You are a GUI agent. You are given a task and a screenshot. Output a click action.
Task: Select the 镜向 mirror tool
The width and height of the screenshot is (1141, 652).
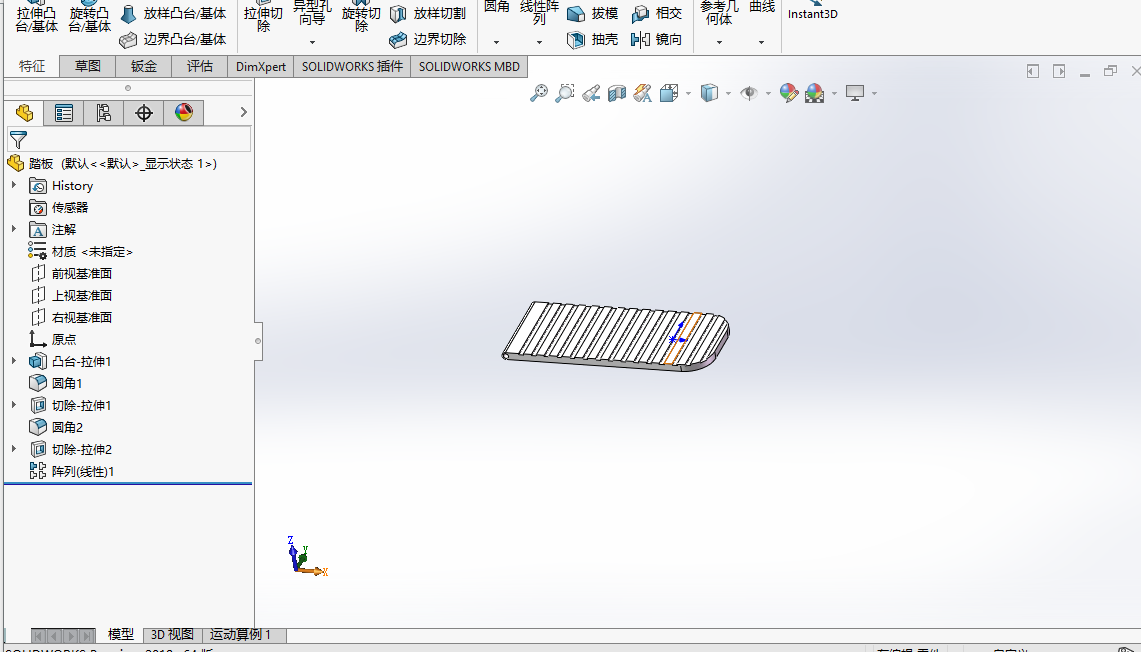pos(656,39)
